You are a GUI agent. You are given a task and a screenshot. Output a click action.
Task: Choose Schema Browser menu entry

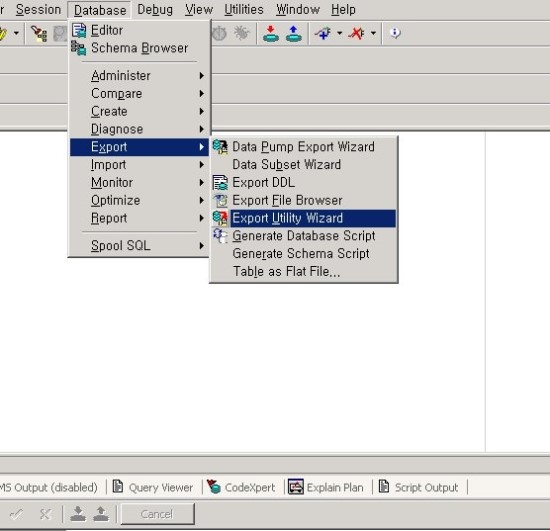[140, 48]
